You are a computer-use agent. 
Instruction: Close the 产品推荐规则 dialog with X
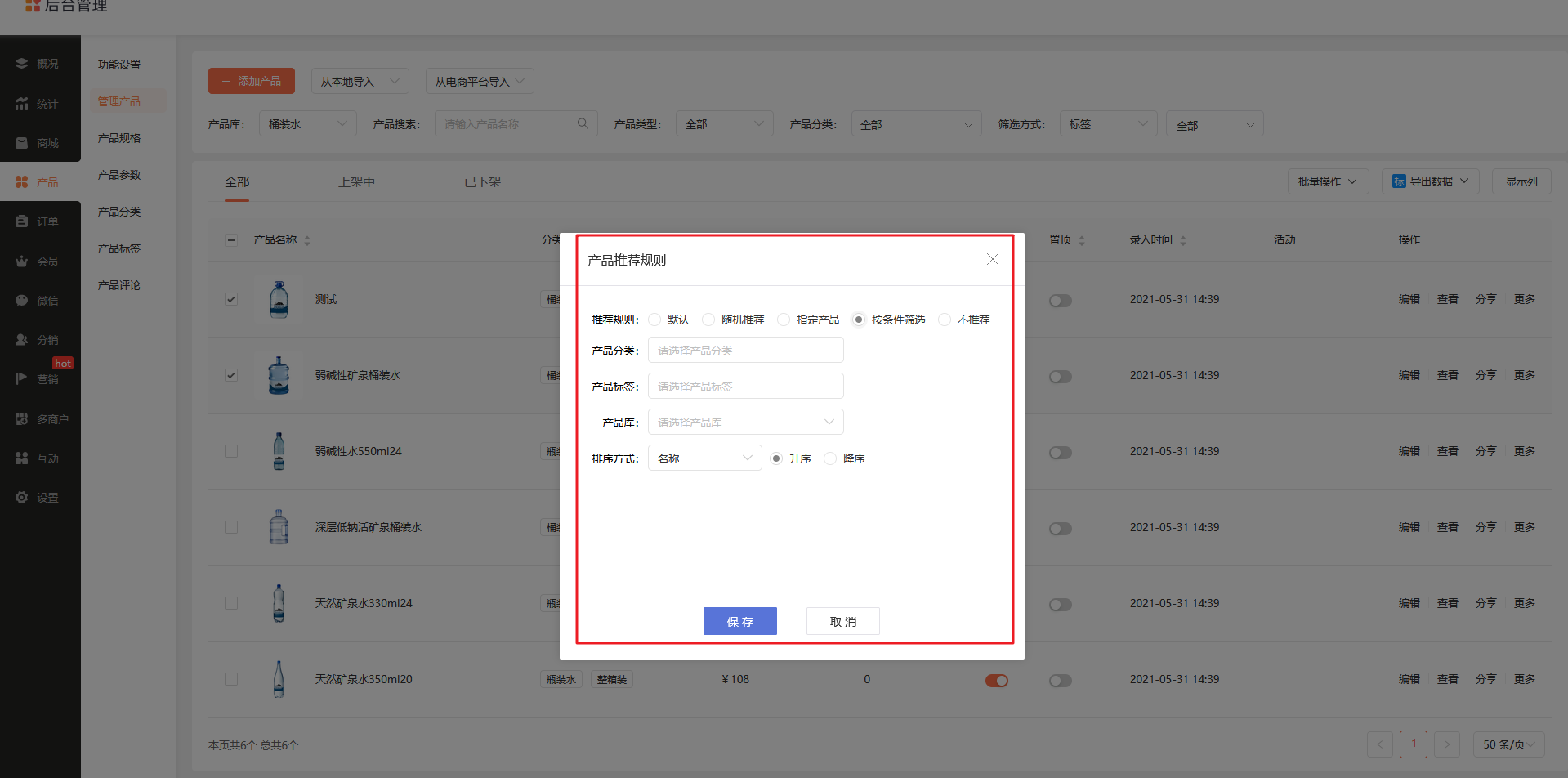pos(993,259)
